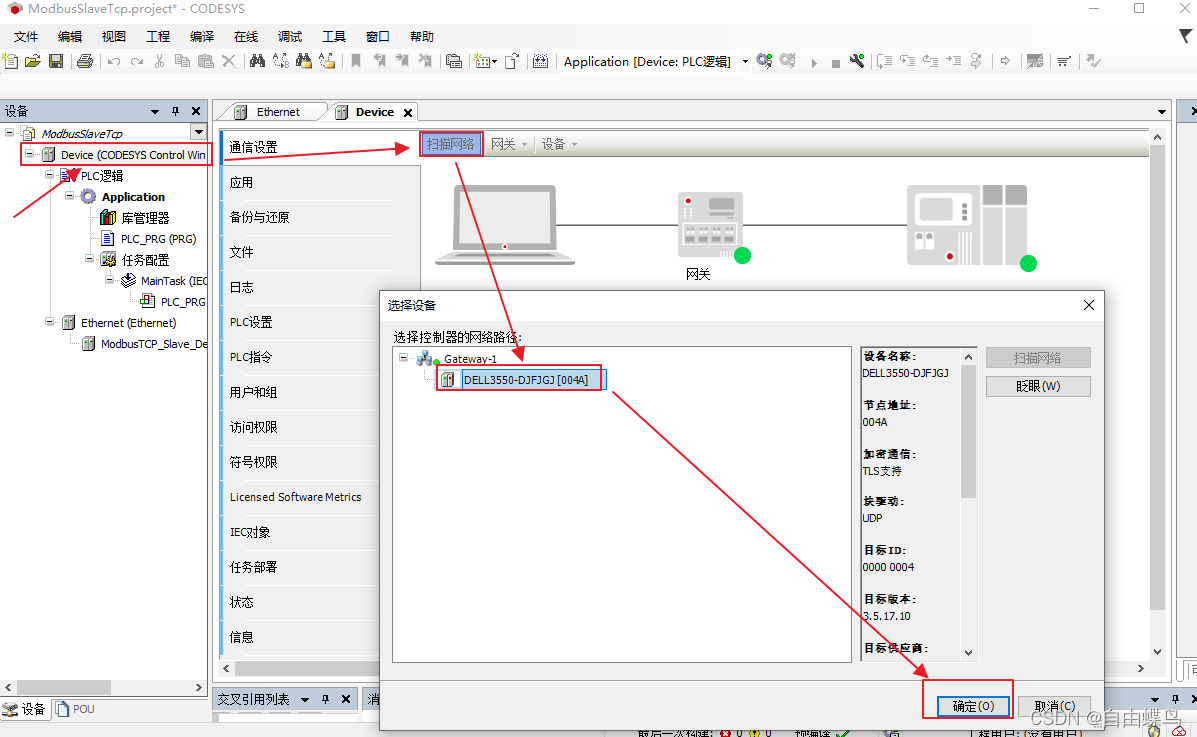This screenshot has width=1197, height=737.
Task: Click the gateway device image
Action: 710,225
